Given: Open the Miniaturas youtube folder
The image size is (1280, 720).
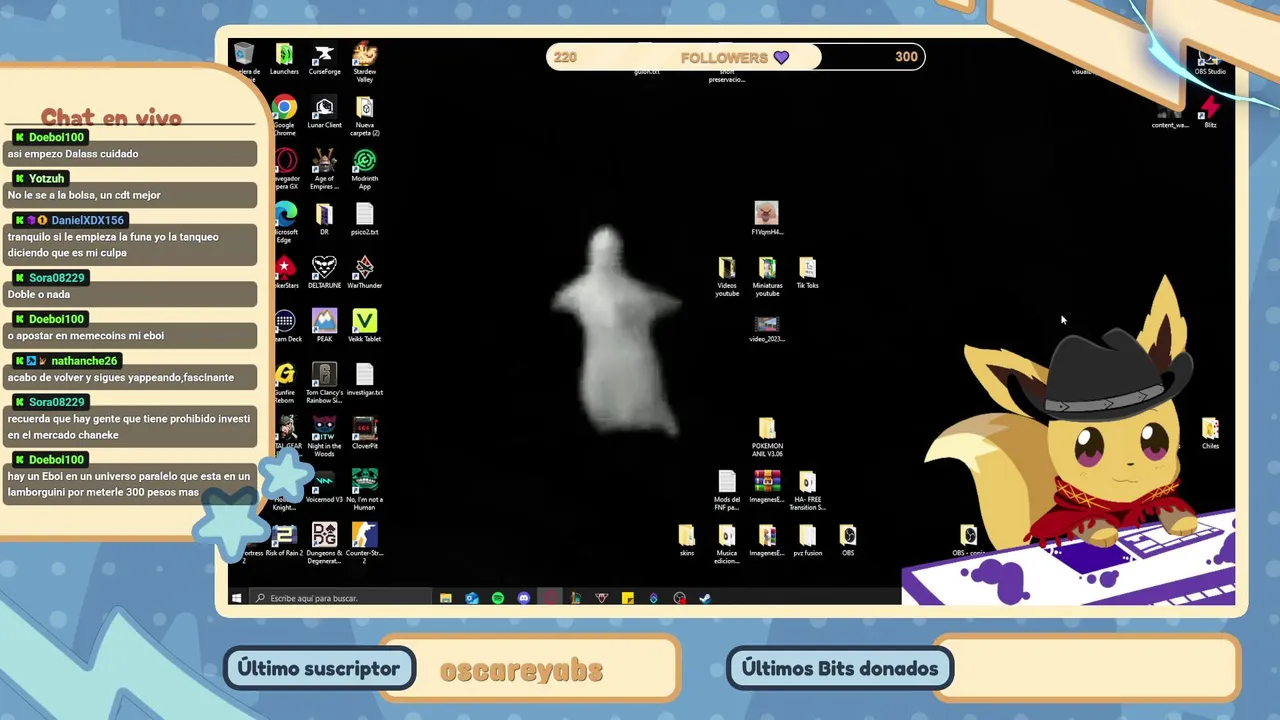Looking at the screenshot, I should click(767, 277).
